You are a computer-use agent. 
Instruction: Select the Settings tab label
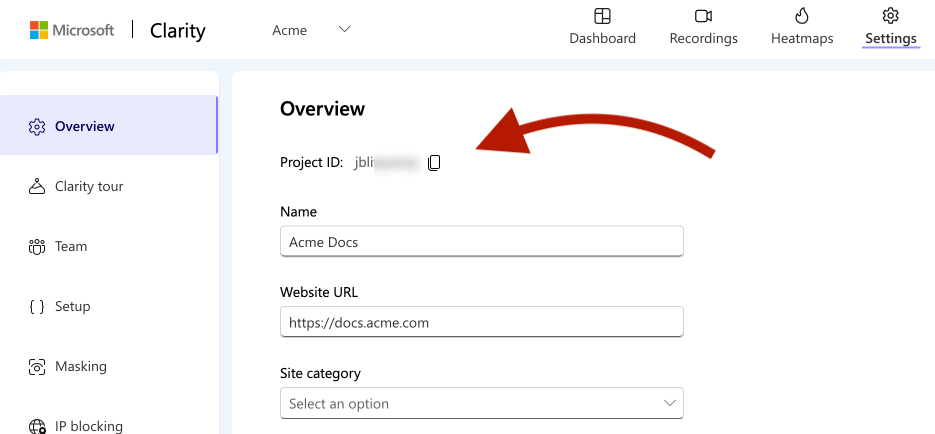pyautogui.click(x=891, y=39)
